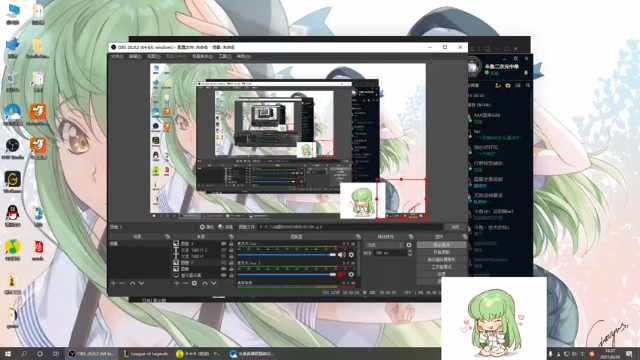640x360 pixels.
Task: Add a new source with plus icon
Action: (177, 283)
